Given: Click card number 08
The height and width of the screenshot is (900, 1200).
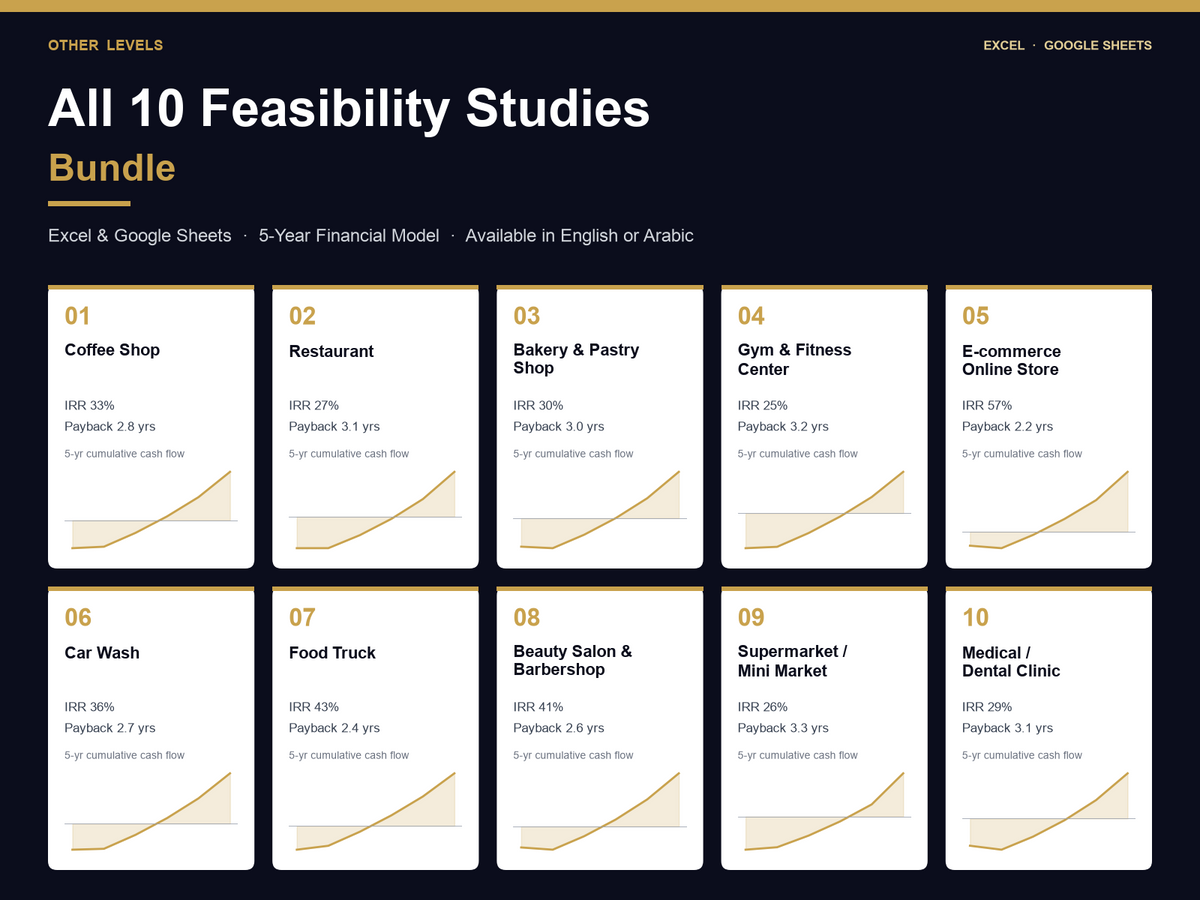Looking at the screenshot, I should (x=527, y=617).
